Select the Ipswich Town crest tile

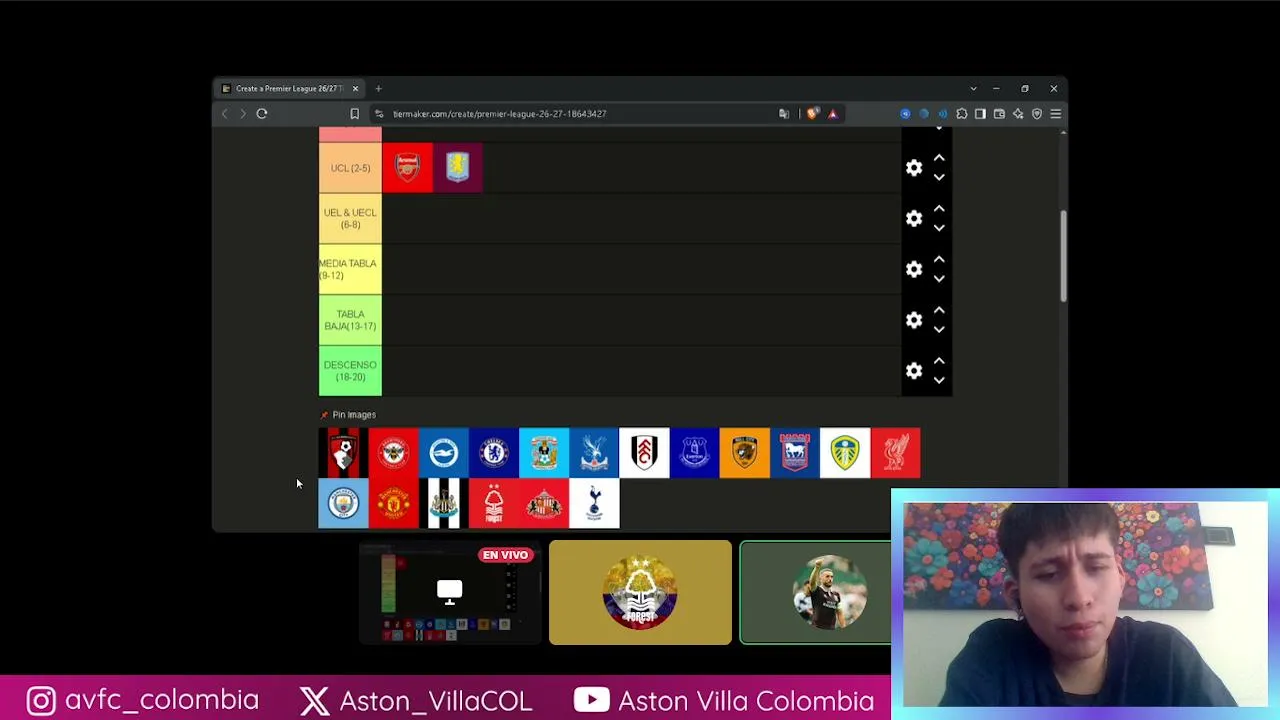click(795, 453)
